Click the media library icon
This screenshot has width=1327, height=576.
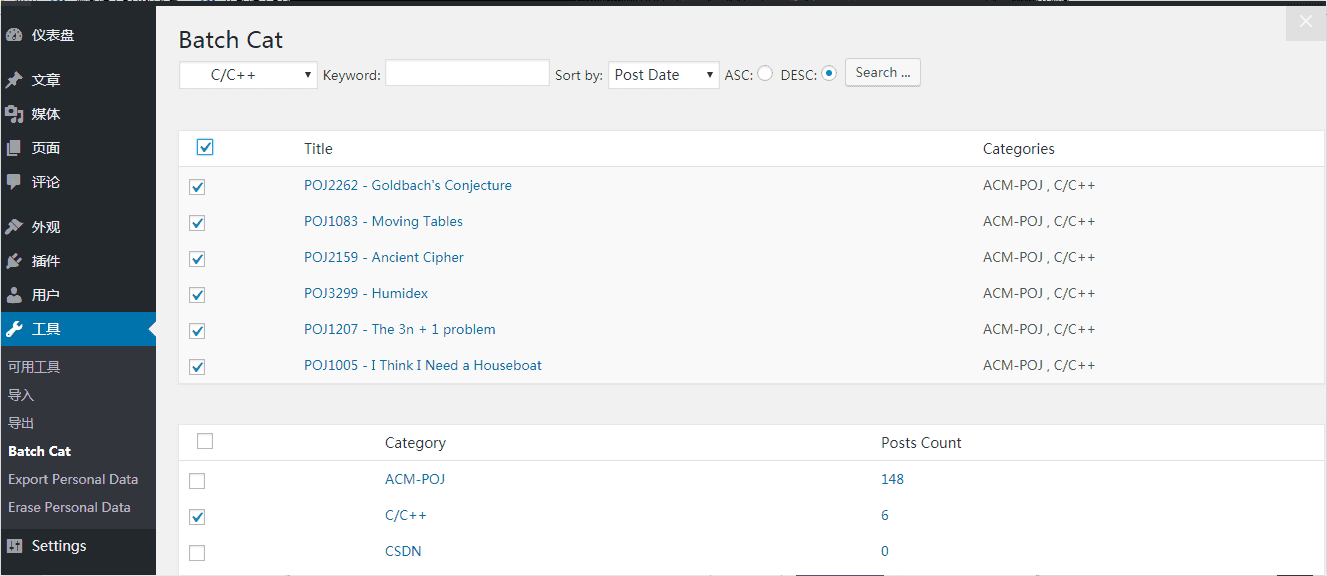14,114
